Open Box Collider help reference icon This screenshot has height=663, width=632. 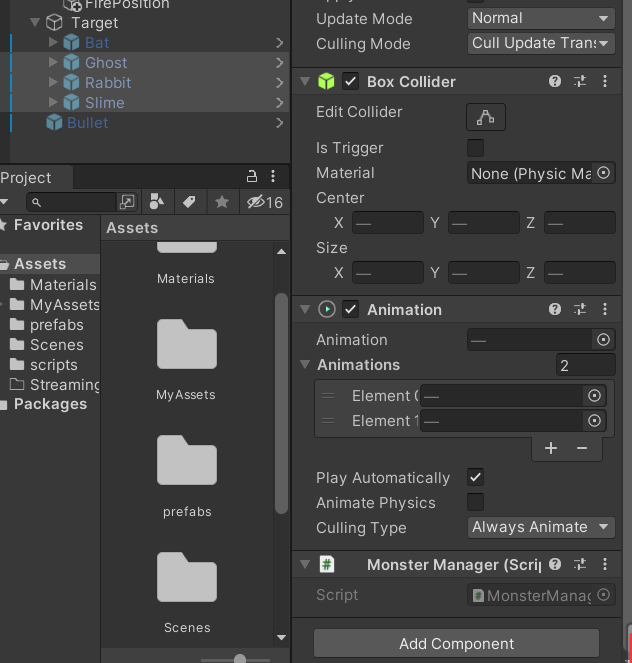555,82
